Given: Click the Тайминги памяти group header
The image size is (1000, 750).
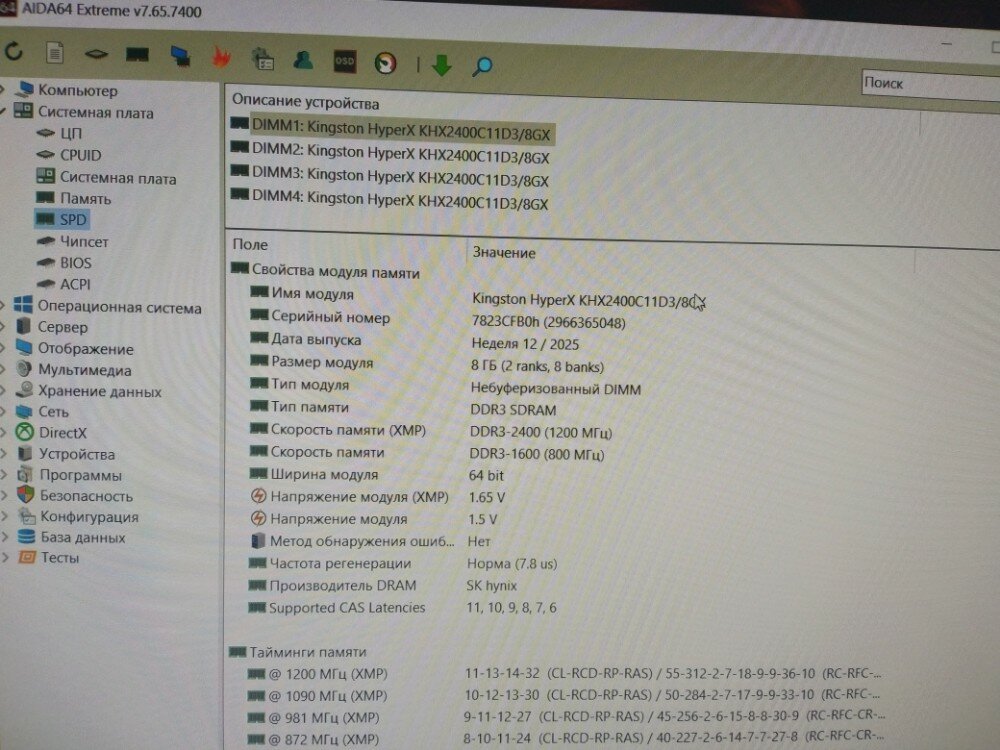Looking at the screenshot, I should pyautogui.click(x=298, y=652).
